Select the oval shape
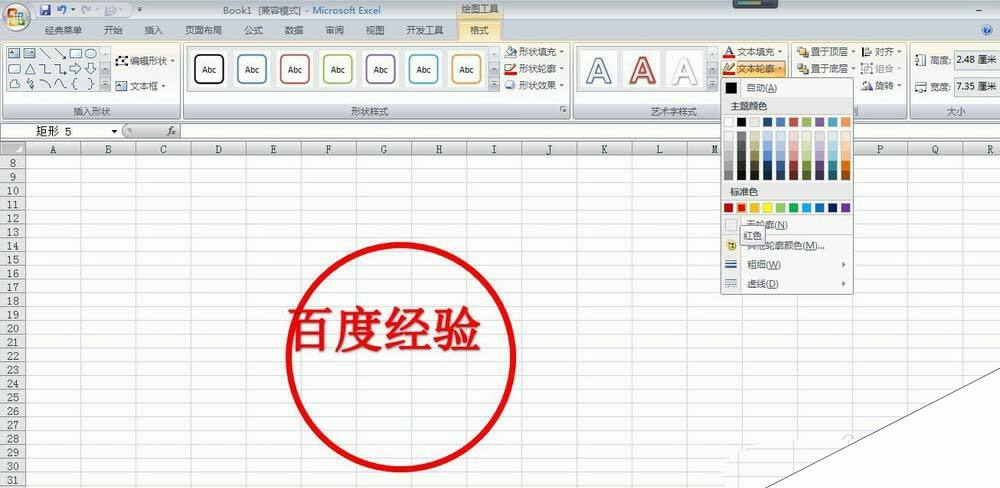Image resolution: width=1000 pixels, height=488 pixels. click(91, 53)
